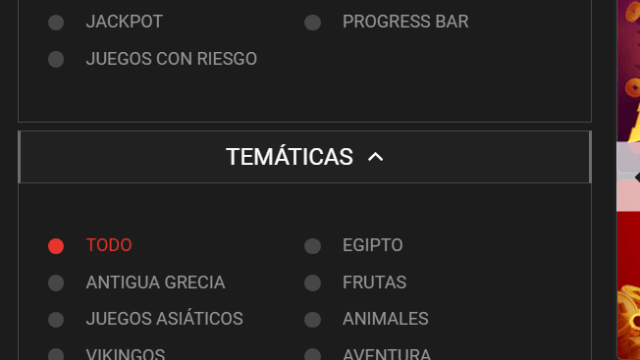Click the TEMÁTICAS header bar
This screenshot has width=640, height=360.
tap(305, 157)
